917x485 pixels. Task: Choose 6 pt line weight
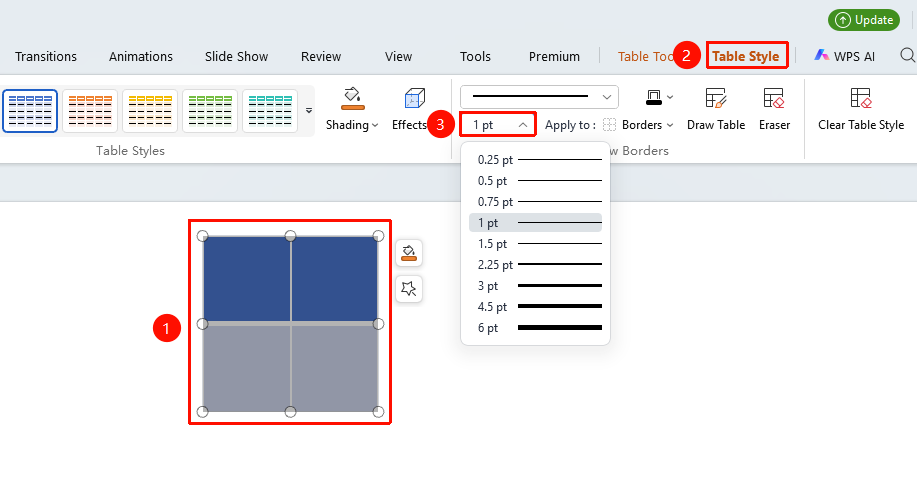[535, 328]
